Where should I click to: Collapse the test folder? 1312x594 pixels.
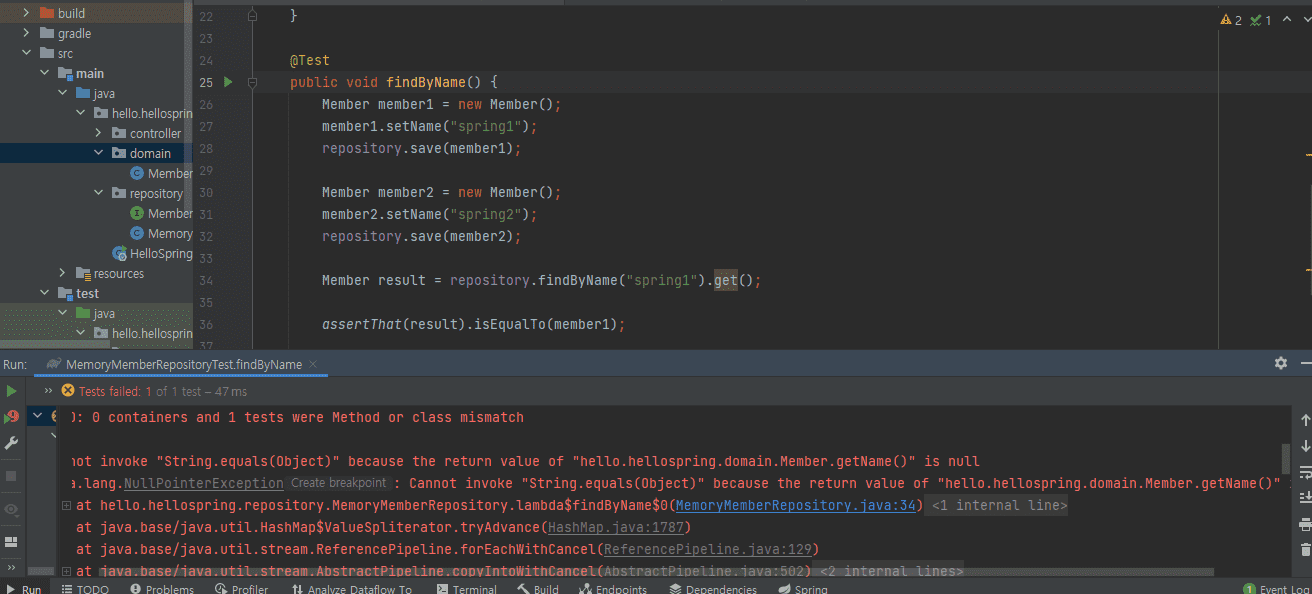(45, 293)
